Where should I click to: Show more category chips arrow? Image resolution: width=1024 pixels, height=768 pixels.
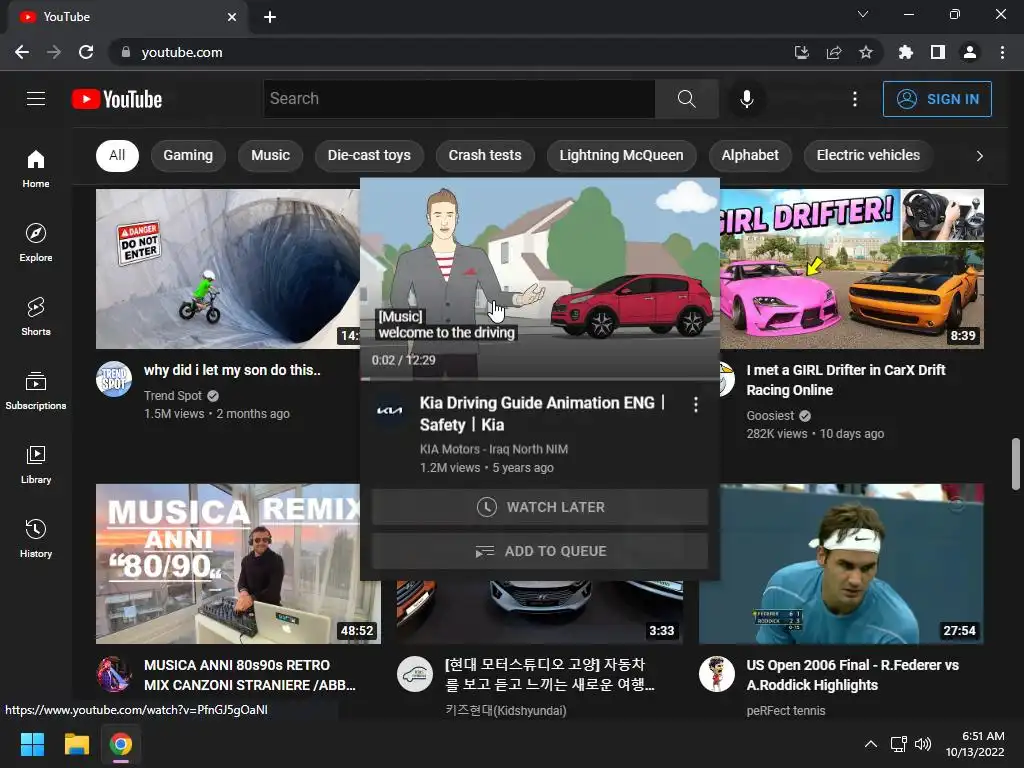point(979,155)
